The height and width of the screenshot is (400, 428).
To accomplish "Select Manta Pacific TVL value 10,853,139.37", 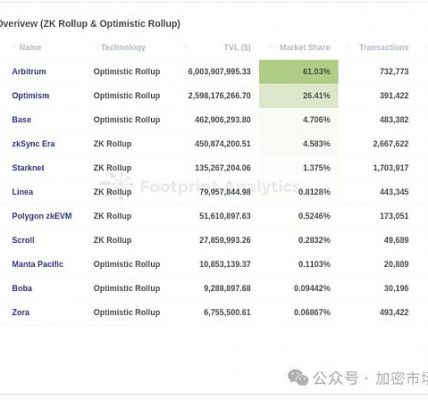I will (225, 264).
